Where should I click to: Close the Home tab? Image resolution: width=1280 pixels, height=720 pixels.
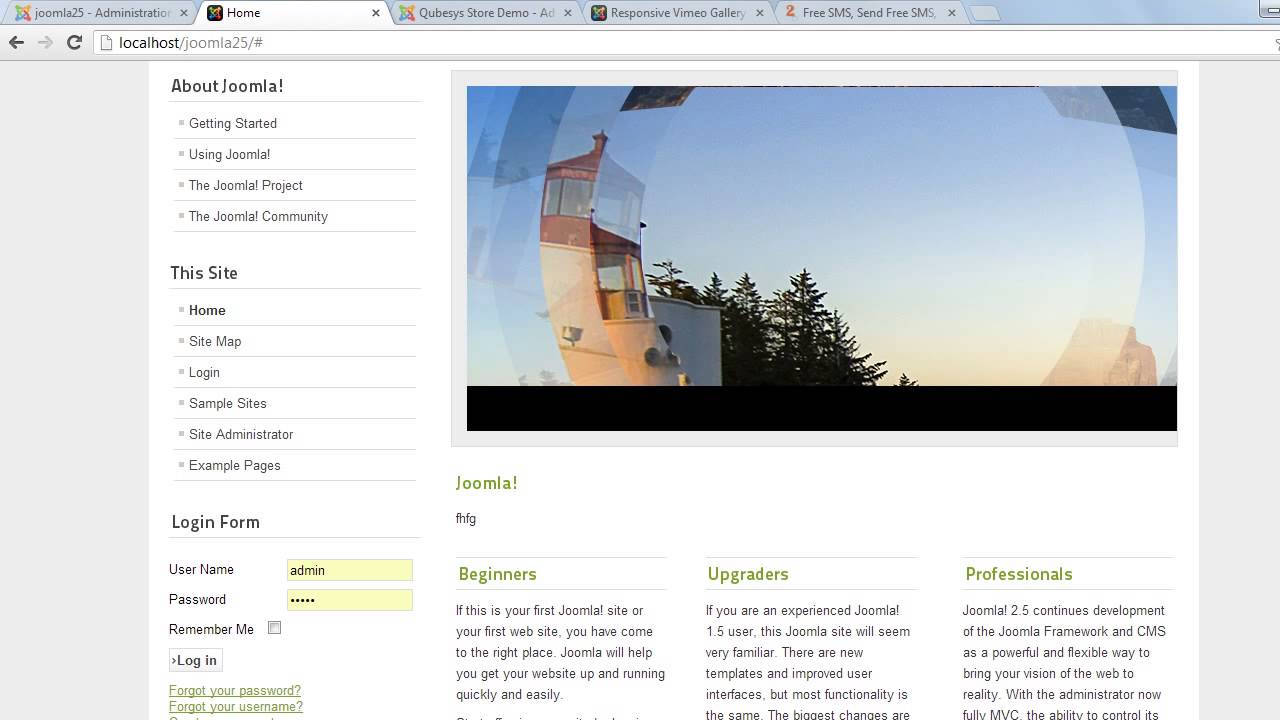pos(376,13)
